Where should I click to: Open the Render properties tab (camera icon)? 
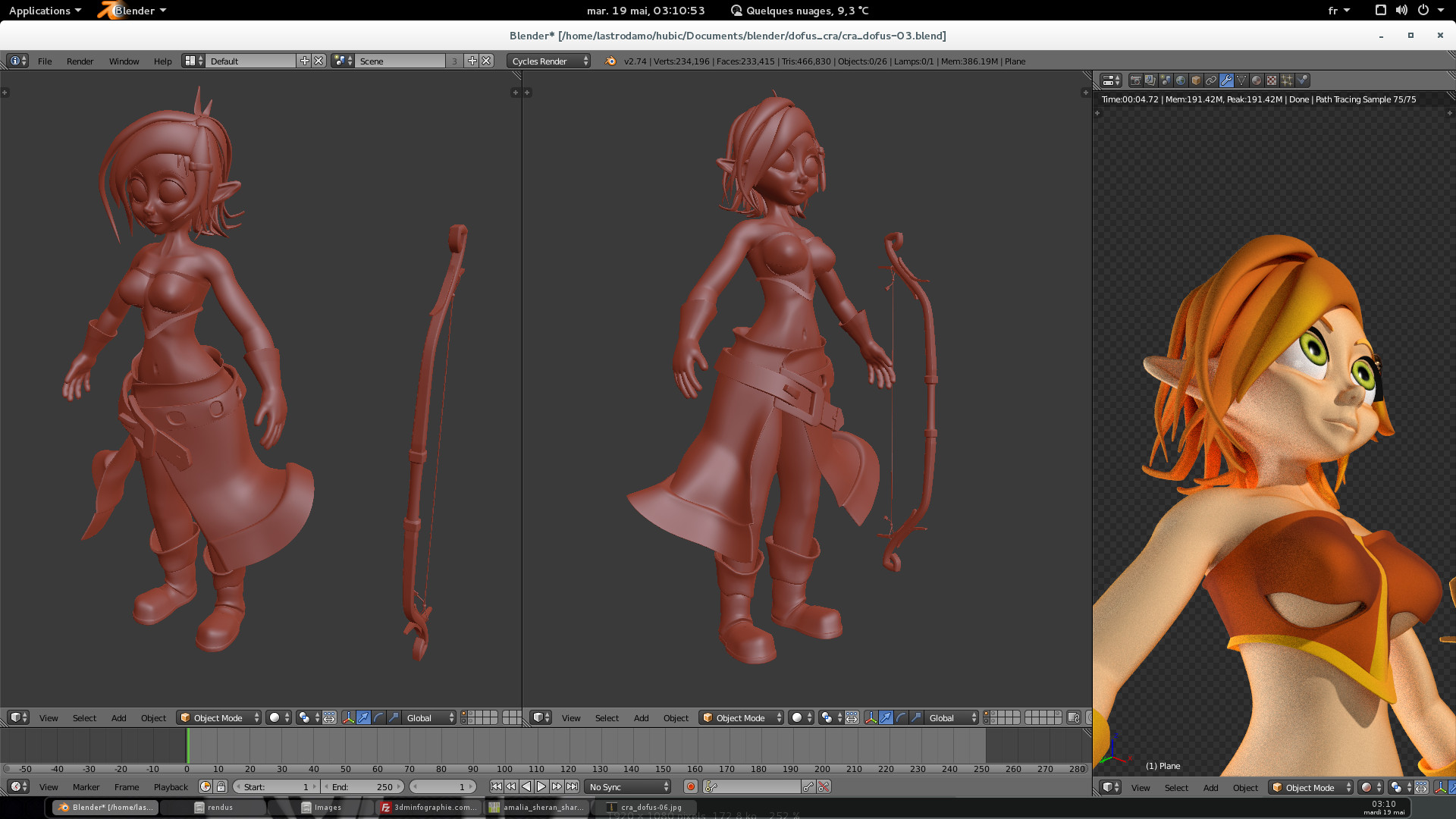[x=1135, y=80]
